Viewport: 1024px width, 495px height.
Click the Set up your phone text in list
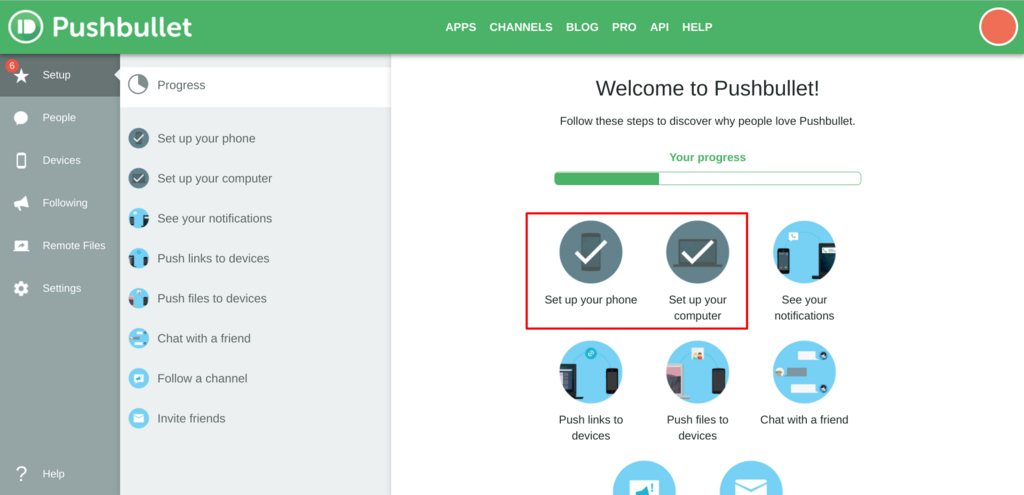click(x=206, y=138)
